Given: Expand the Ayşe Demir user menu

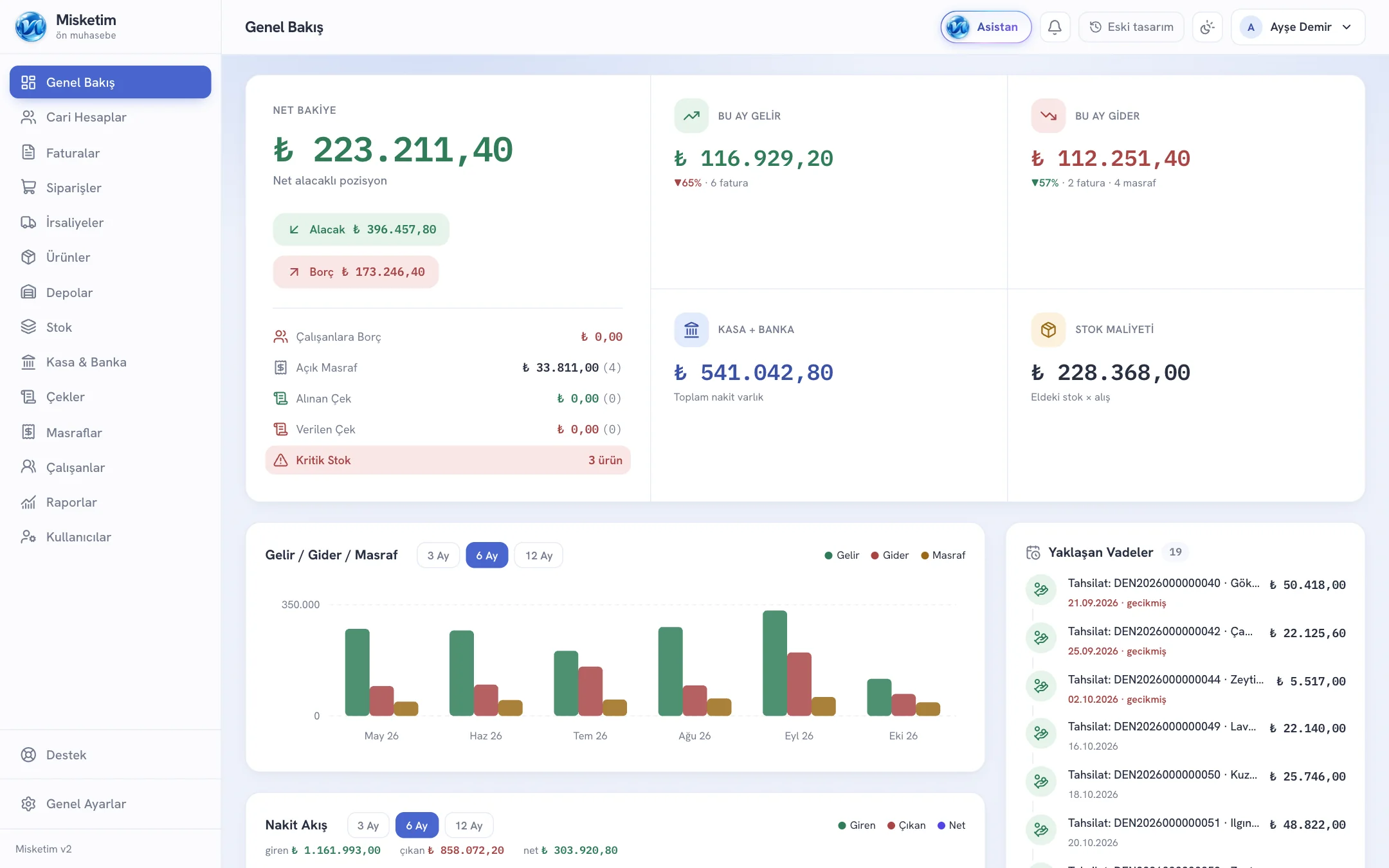Looking at the screenshot, I should click(1298, 27).
